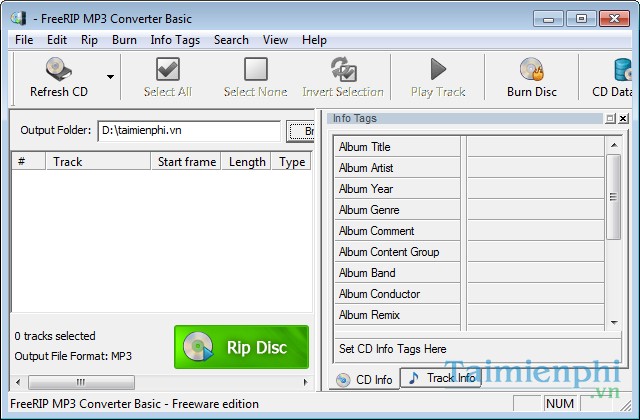Image resolution: width=640 pixels, height=420 pixels.
Task: Click the track list horizontal scrollbar thumb
Action: 81,382
